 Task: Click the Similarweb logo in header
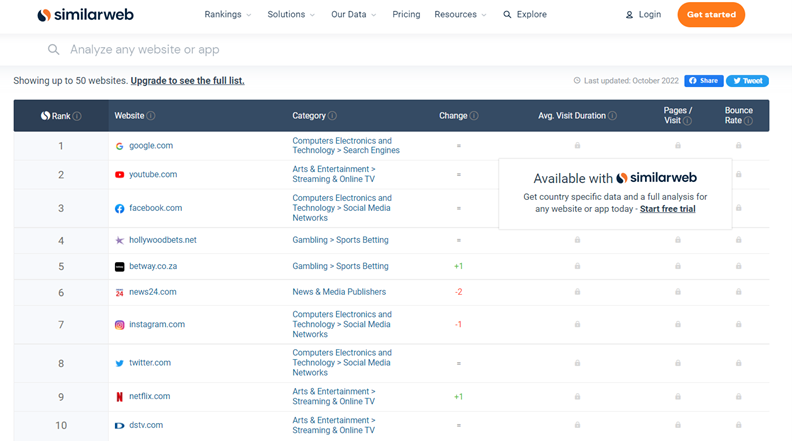[85, 15]
